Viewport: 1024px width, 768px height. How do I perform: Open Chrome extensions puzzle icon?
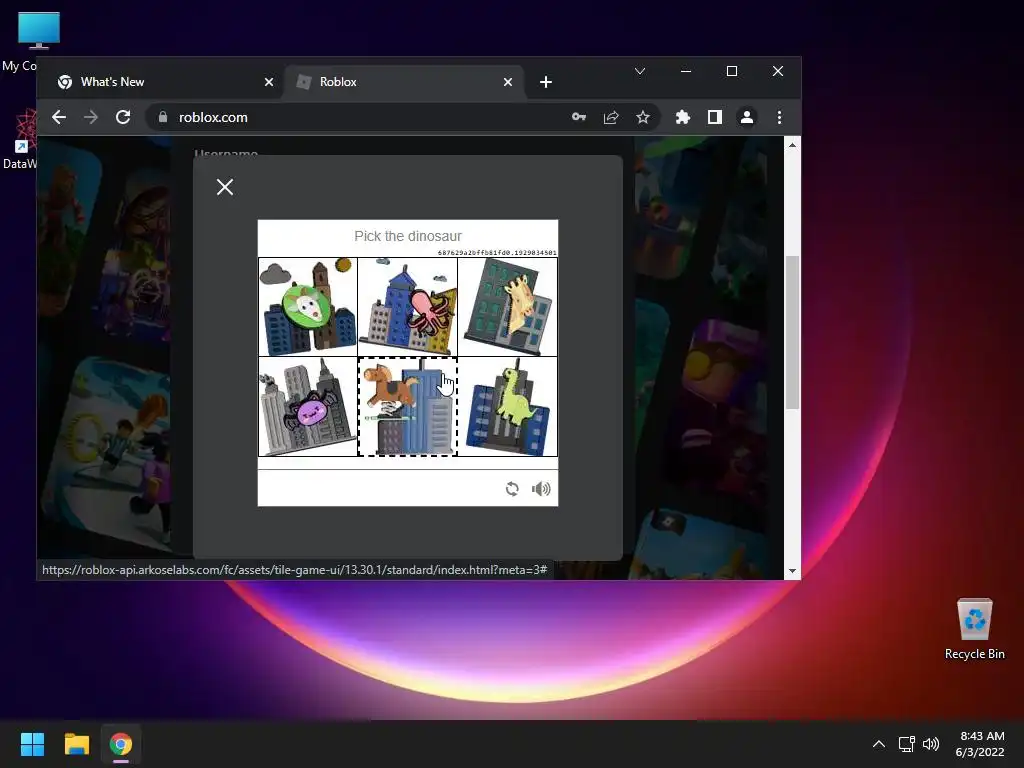click(682, 118)
